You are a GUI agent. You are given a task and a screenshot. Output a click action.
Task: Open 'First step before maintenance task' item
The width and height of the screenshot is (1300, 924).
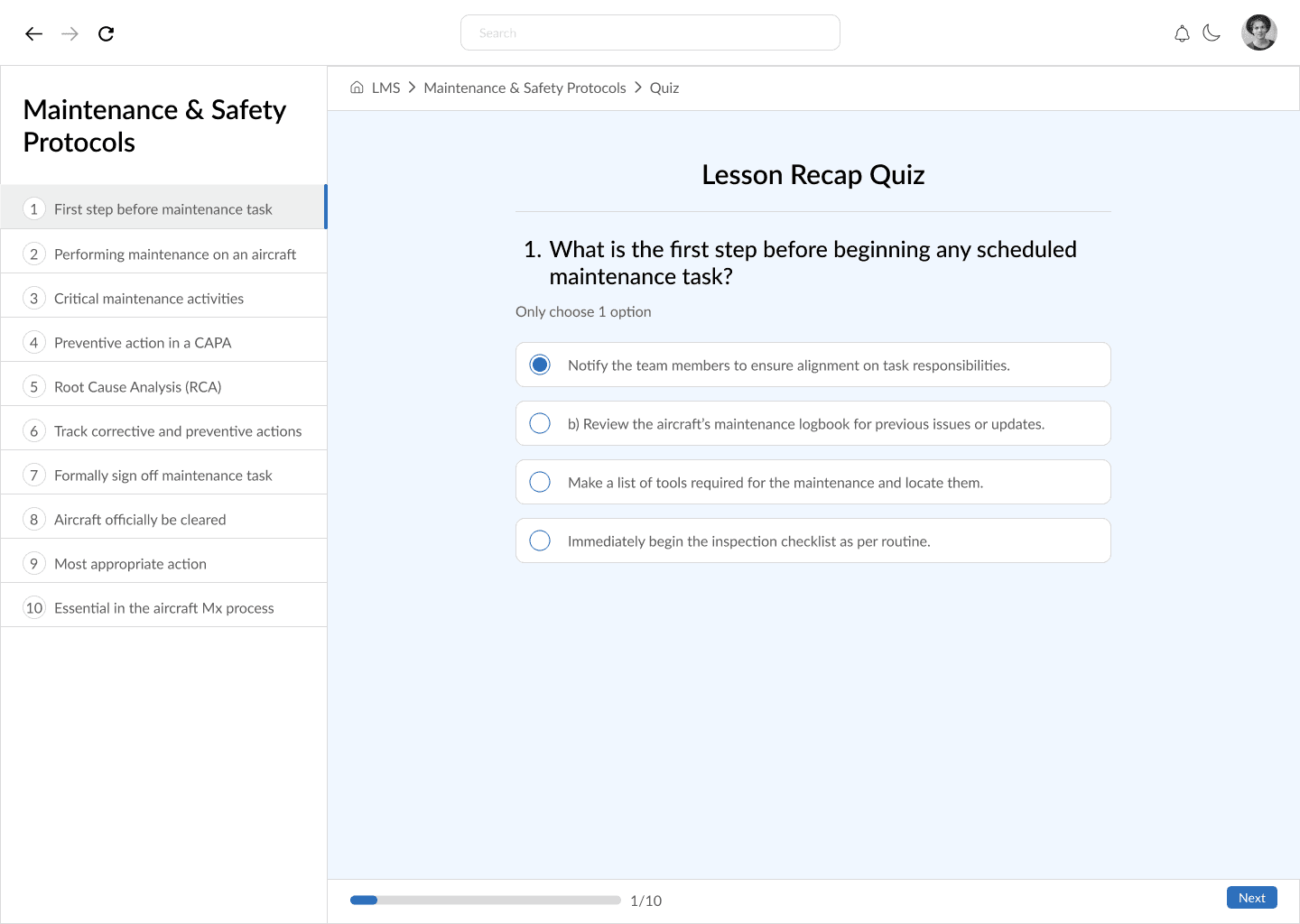coord(163,208)
